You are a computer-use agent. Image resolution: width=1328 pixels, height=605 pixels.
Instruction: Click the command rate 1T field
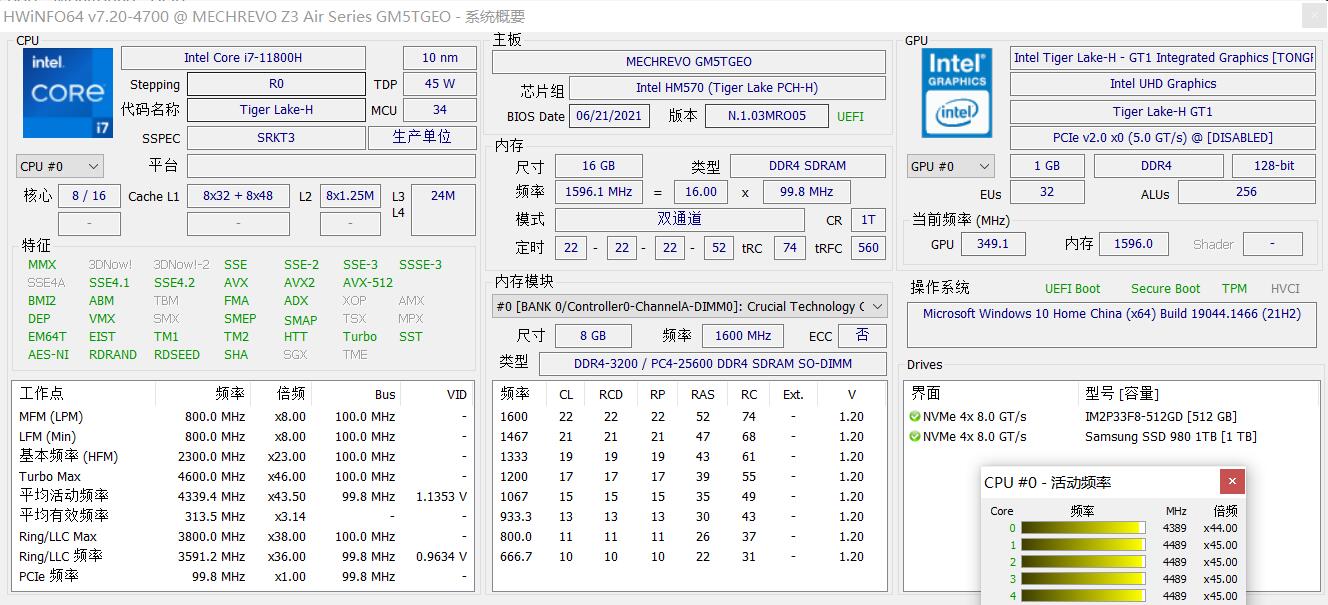[868, 220]
